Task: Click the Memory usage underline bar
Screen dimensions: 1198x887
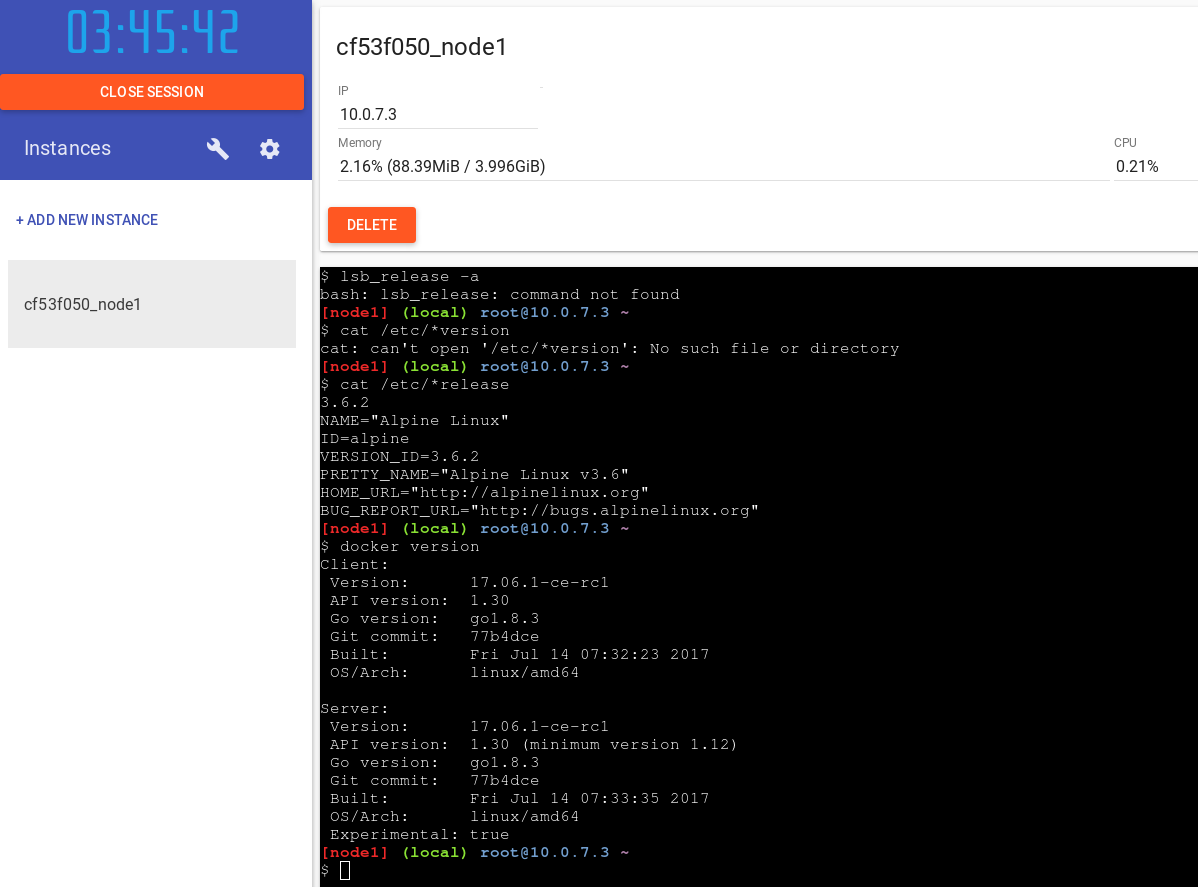Action: [700, 180]
